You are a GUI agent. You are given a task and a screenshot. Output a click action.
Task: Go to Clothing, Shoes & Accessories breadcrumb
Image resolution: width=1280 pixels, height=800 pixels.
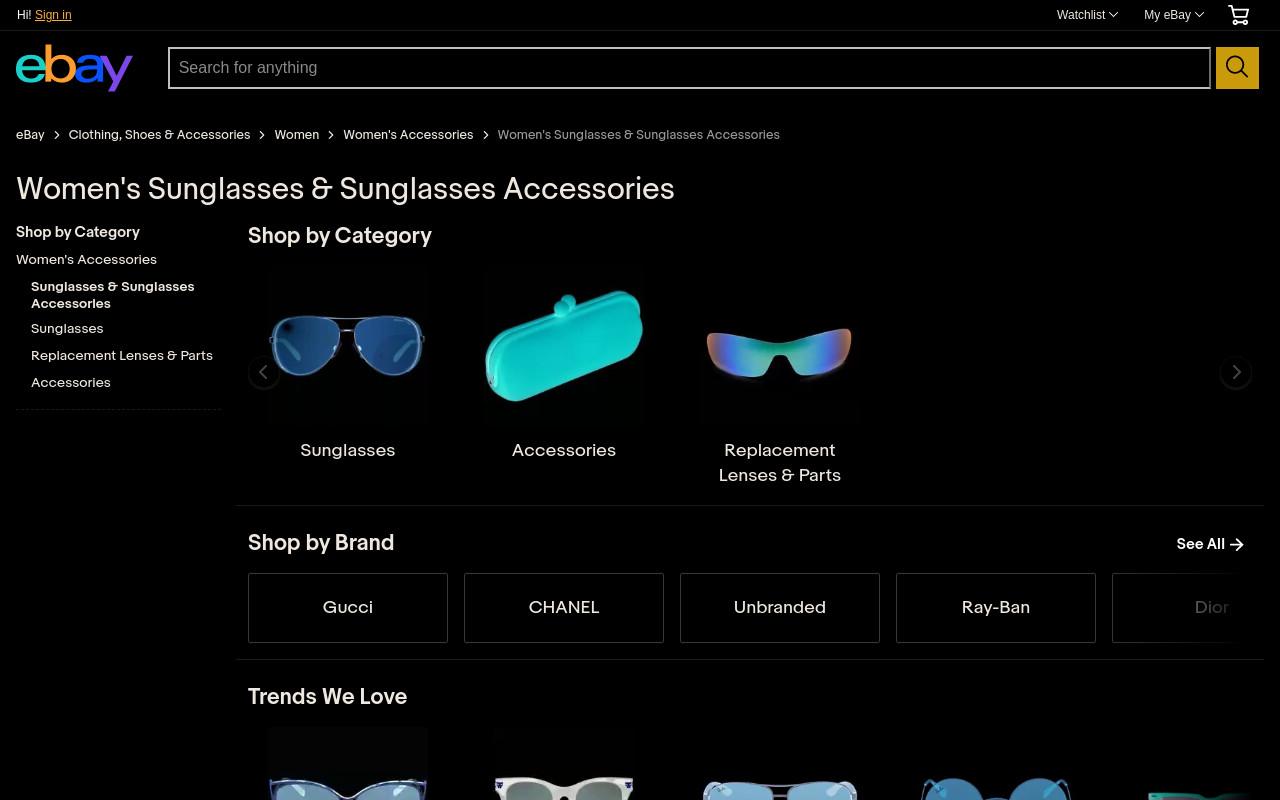[x=159, y=135]
